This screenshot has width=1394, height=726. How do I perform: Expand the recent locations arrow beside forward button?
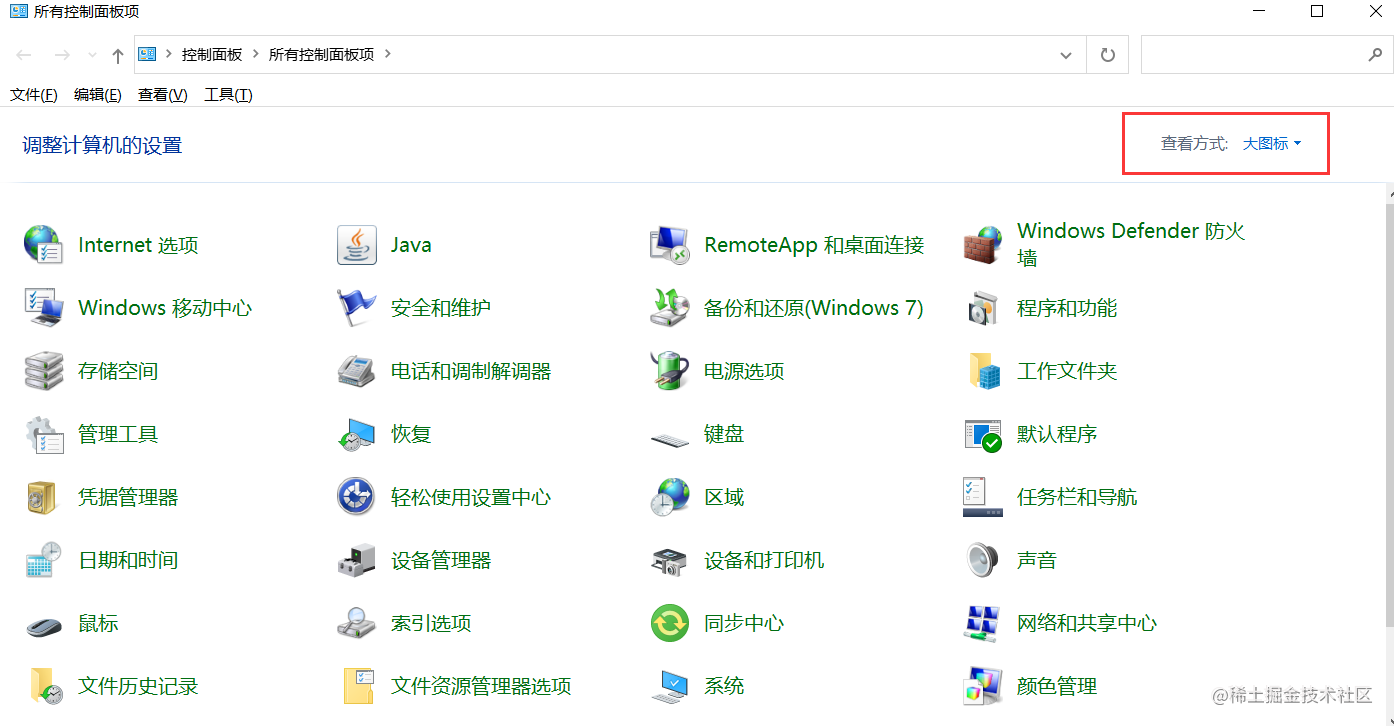click(92, 55)
